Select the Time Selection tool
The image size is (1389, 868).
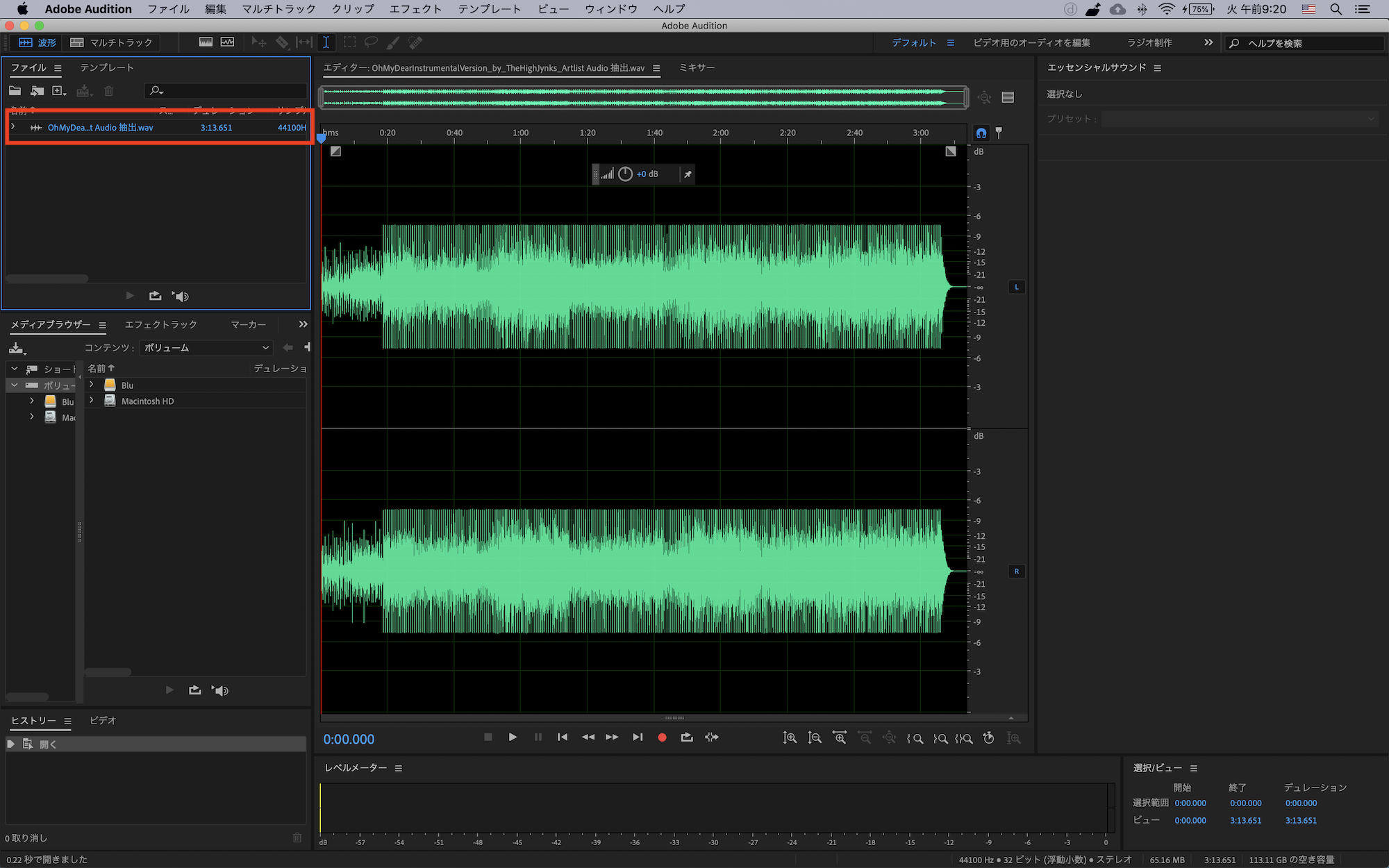326,42
